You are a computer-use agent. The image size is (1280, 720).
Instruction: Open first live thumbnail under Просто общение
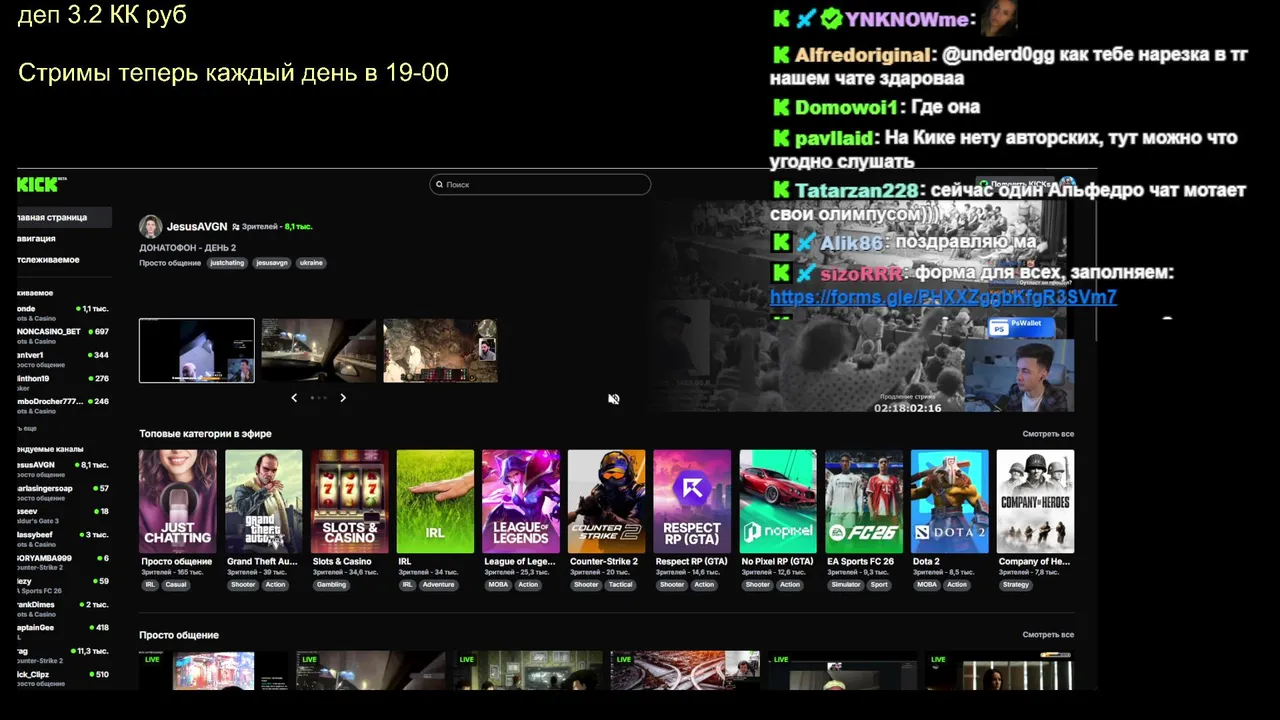[213, 671]
